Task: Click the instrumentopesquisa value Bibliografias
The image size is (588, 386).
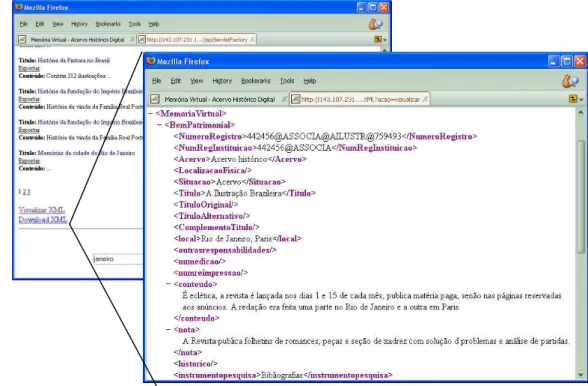Action: (x=282, y=375)
